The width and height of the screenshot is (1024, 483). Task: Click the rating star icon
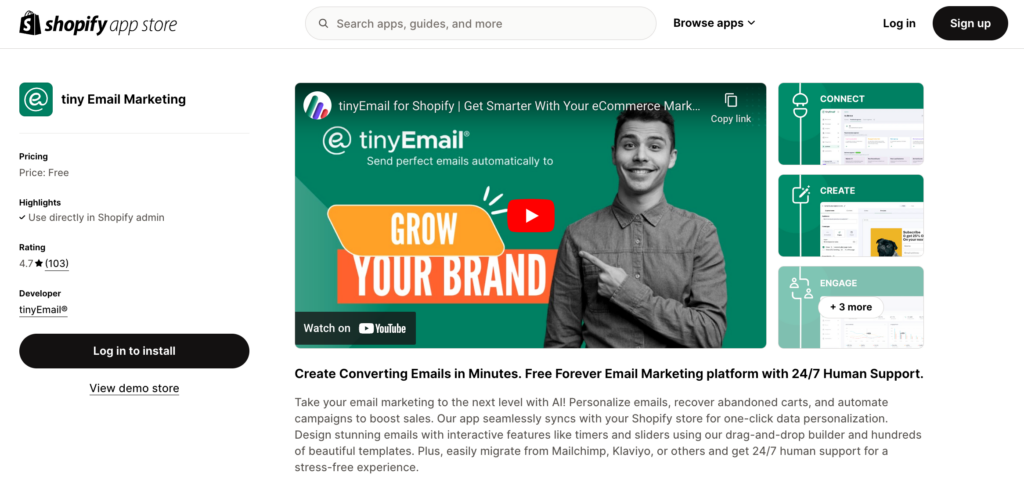point(39,264)
